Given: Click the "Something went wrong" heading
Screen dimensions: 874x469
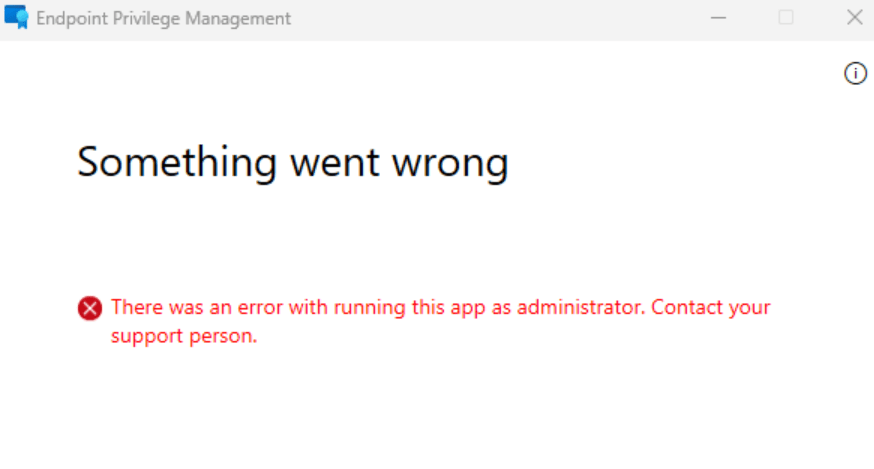Looking at the screenshot, I should click(x=292, y=161).
